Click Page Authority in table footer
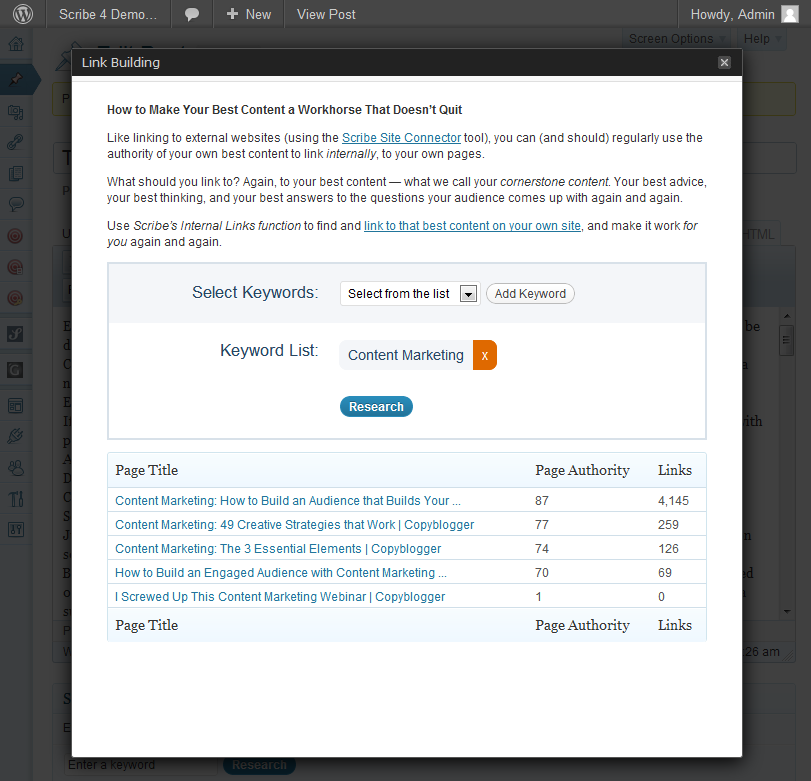The width and height of the screenshot is (811, 781). click(582, 625)
